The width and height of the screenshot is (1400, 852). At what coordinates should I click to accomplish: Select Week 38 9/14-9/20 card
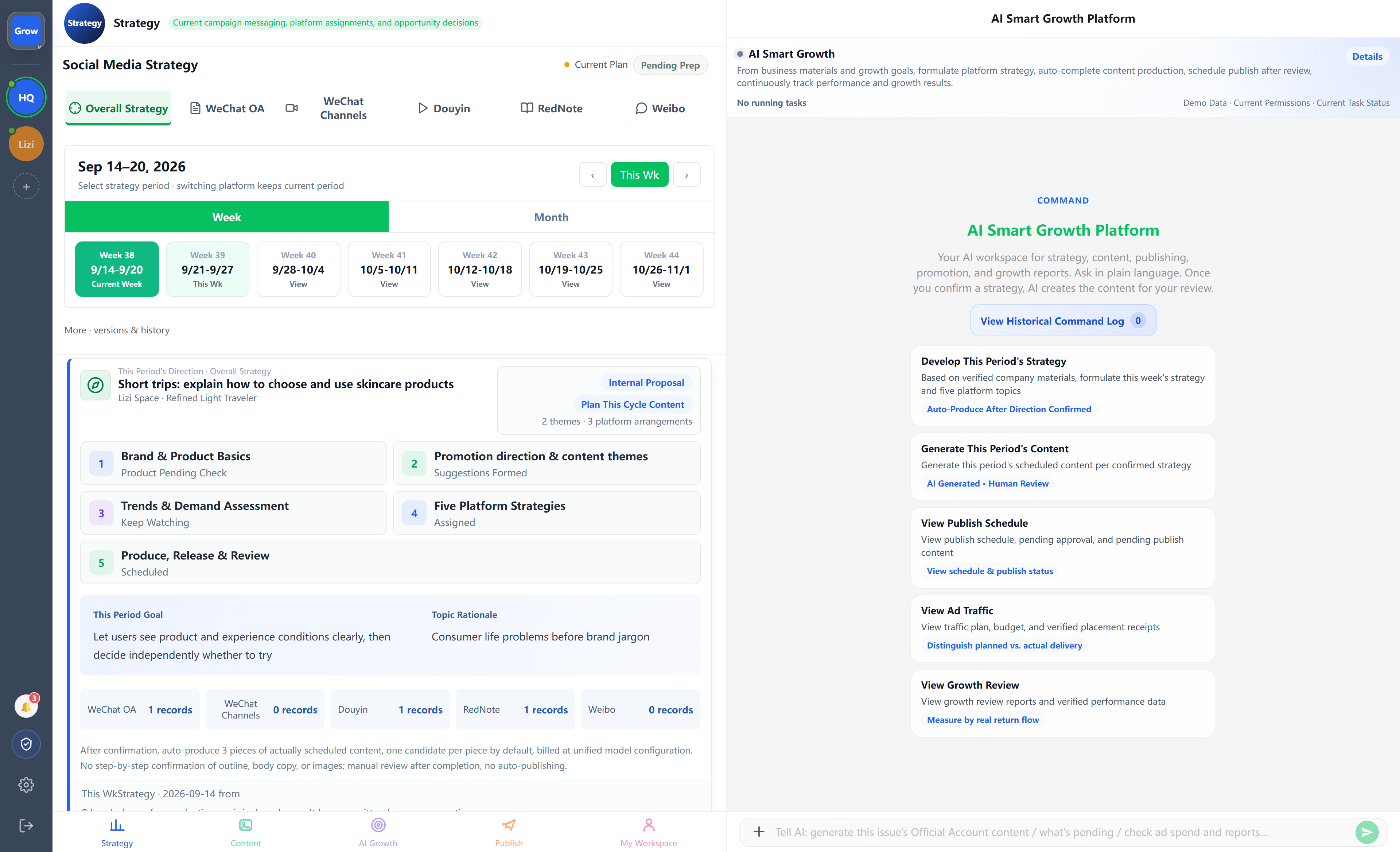tap(117, 269)
